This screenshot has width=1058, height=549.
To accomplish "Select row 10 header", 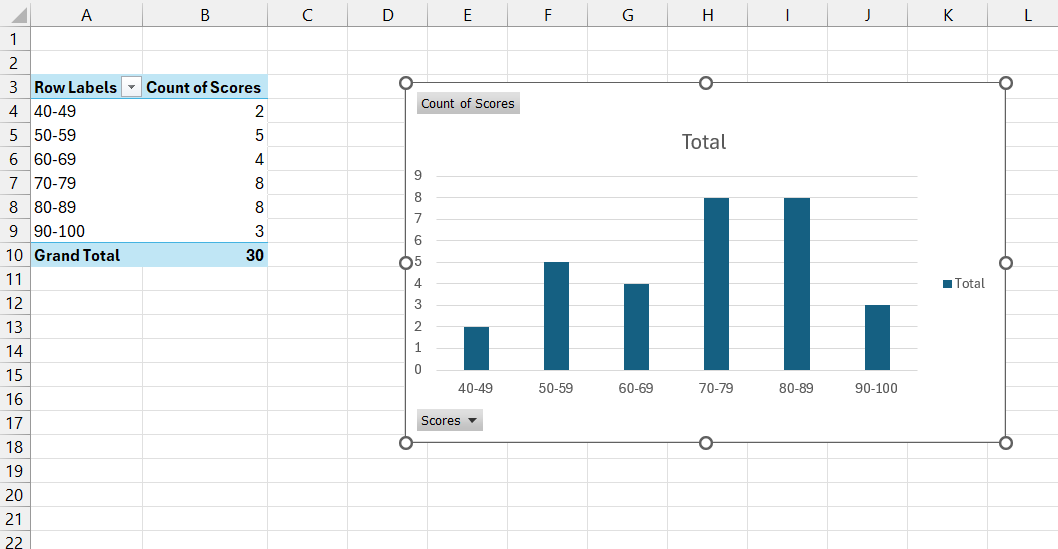I will pyautogui.click(x=15, y=255).
